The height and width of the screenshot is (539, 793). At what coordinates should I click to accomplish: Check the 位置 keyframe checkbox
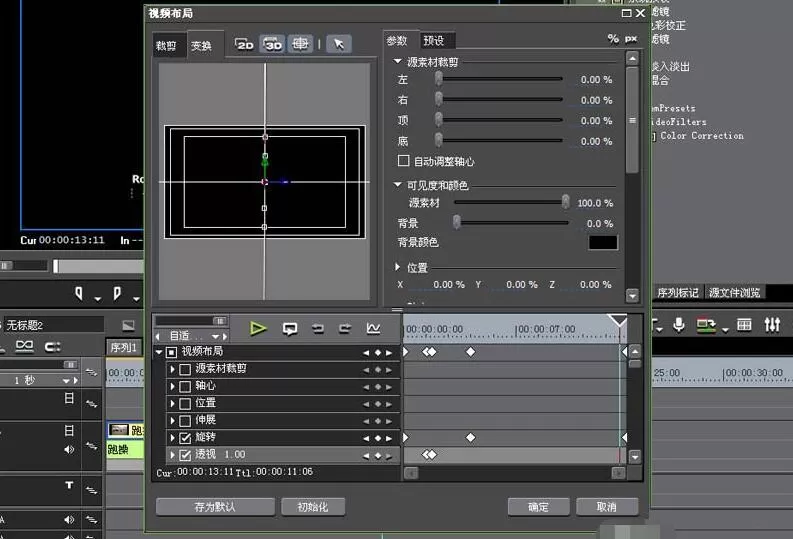click(x=185, y=403)
